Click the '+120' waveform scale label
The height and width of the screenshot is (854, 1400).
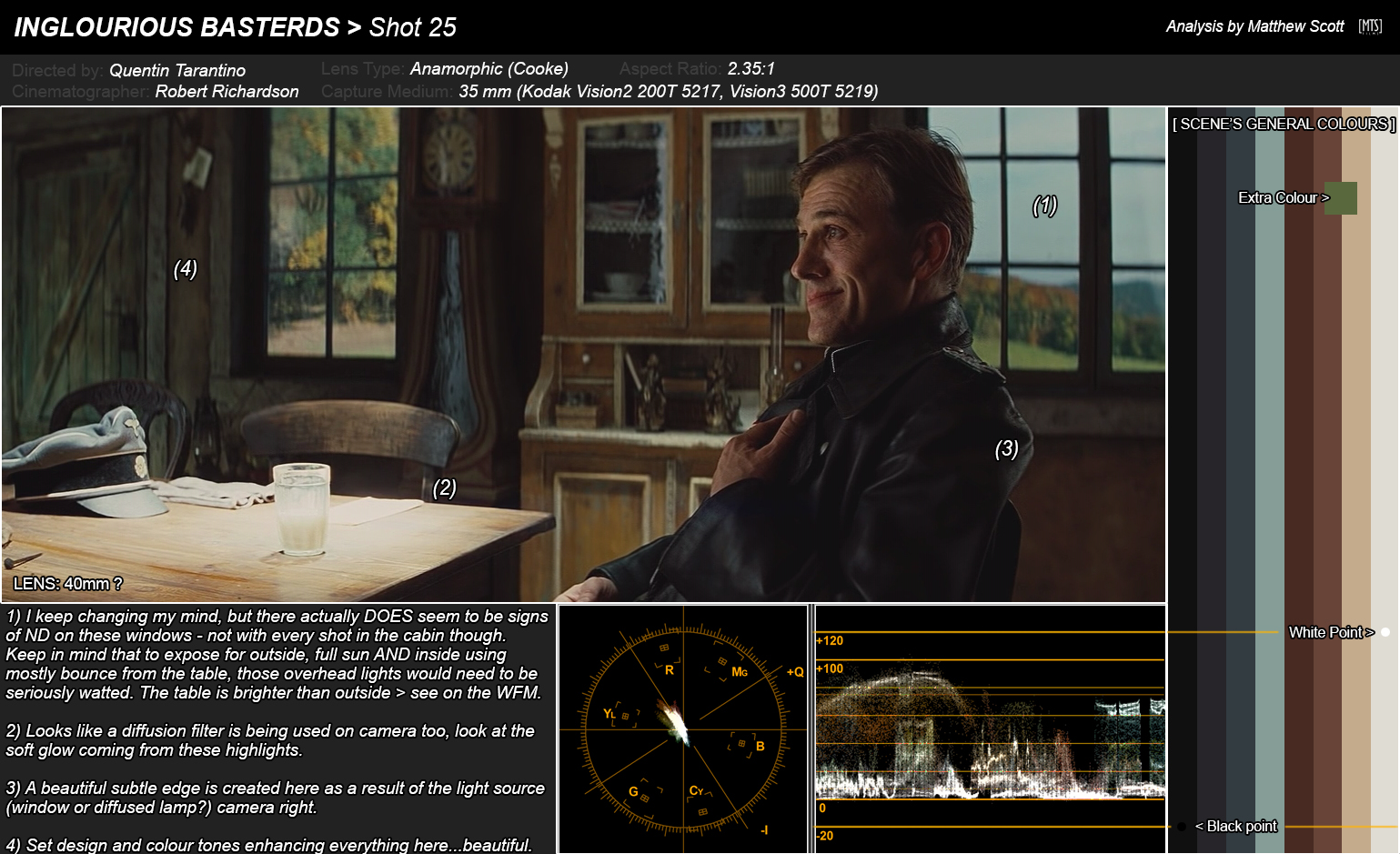point(830,640)
